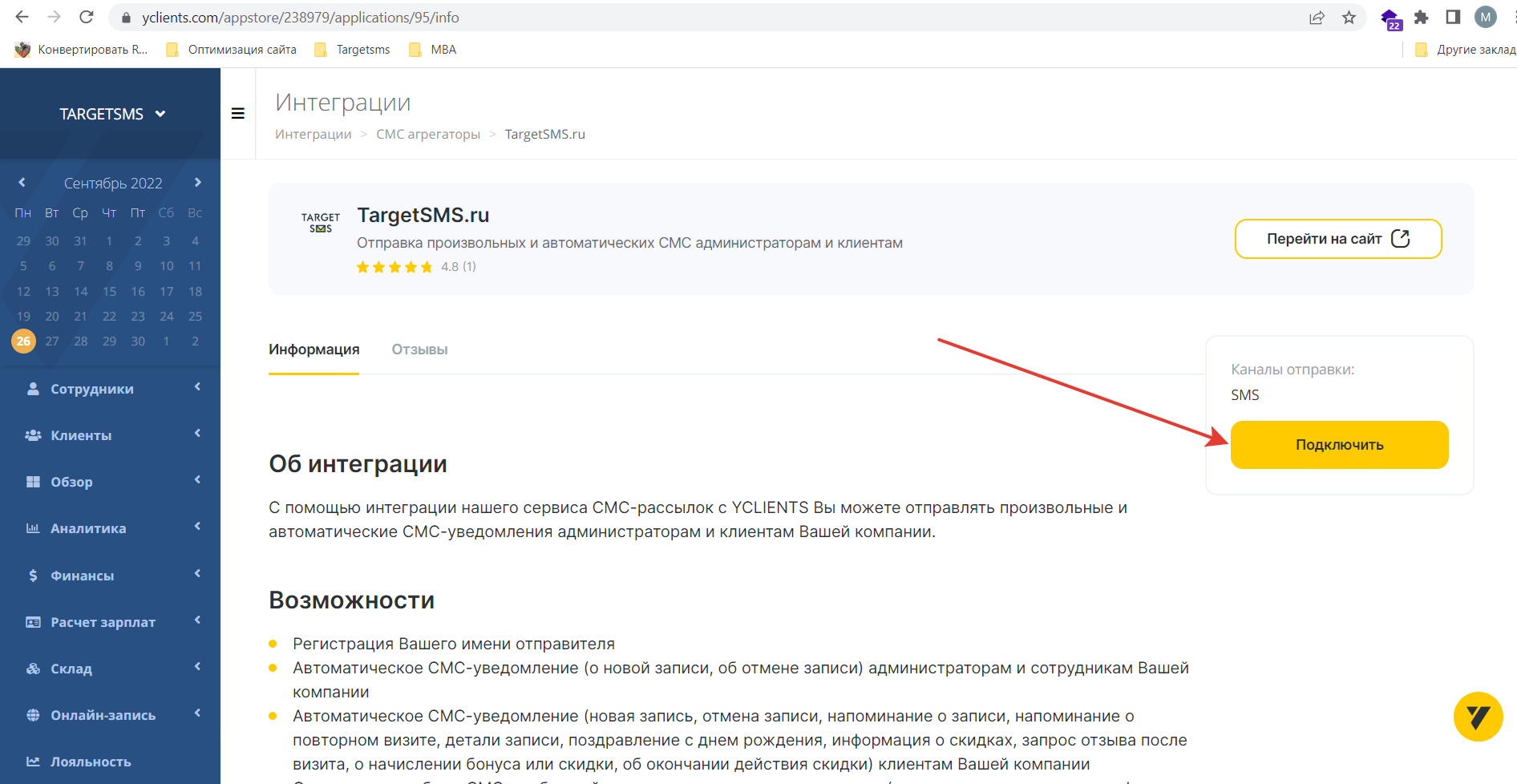Switch to the Информация tab
The image size is (1517, 784).
(x=314, y=350)
